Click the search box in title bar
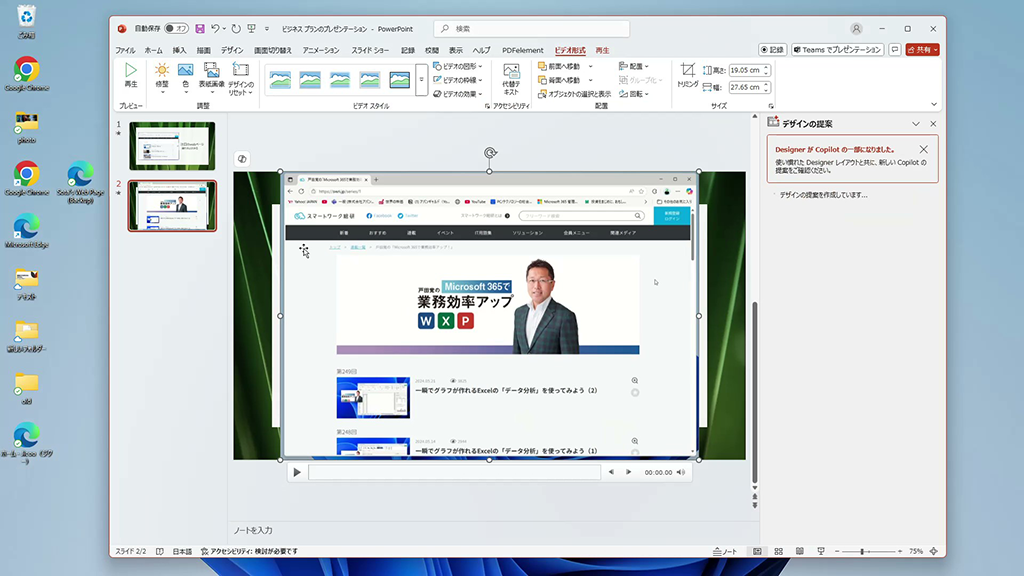The image size is (1024, 576). pos(532,29)
